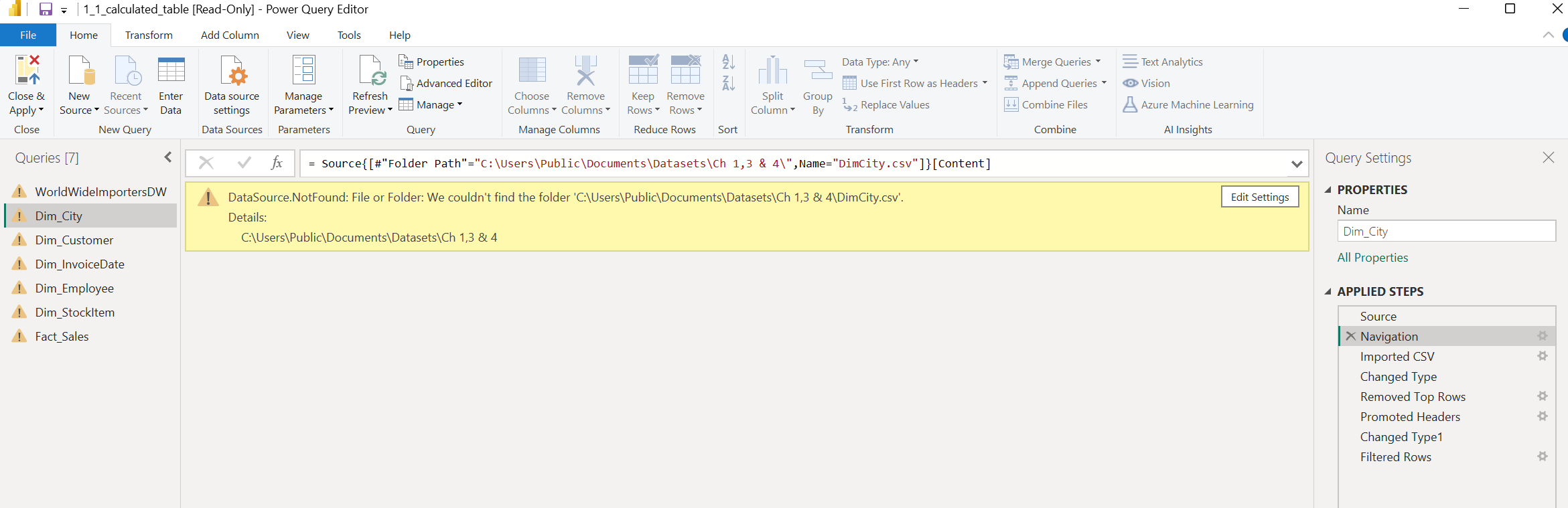Expand the formula bar chevron

click(1297, 164)
